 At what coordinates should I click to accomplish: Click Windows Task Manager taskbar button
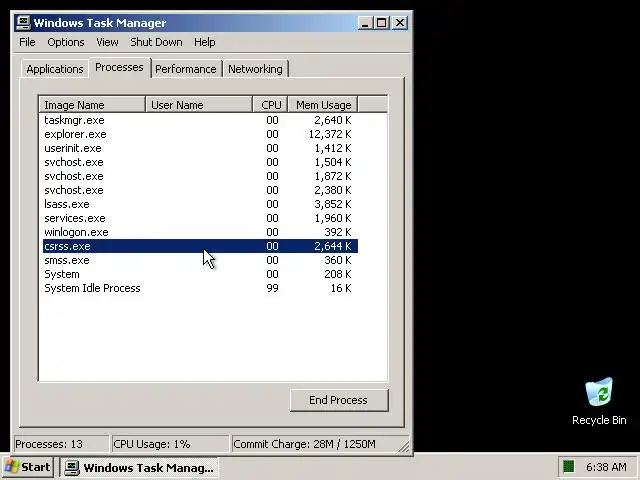point(140,467)
